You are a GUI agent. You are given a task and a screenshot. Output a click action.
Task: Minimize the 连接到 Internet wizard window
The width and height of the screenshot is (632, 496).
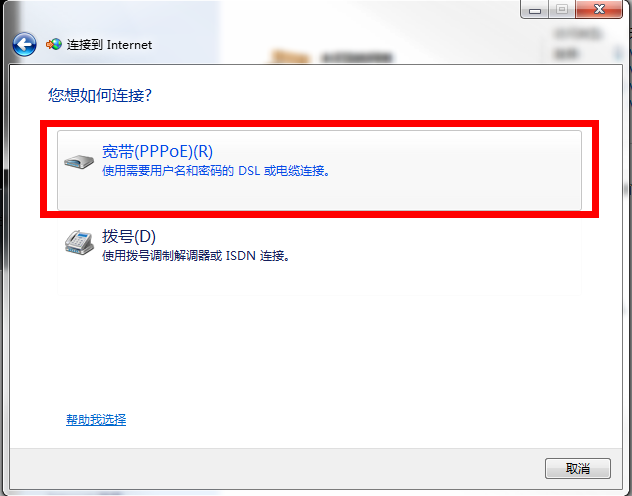534,9
